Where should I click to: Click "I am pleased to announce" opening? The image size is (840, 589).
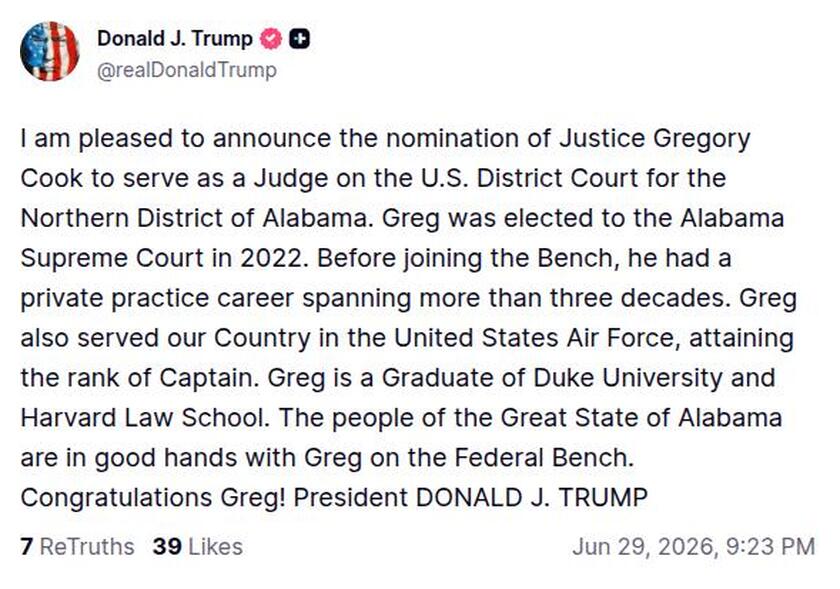pyautogui.click(x=176, y=139)
